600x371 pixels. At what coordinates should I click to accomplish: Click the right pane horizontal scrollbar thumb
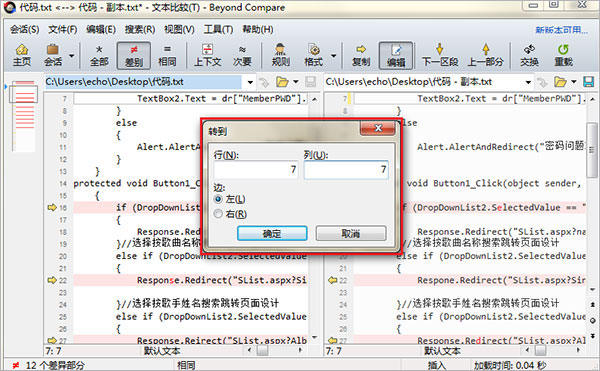pyautogui.click(x=540, y=350)
